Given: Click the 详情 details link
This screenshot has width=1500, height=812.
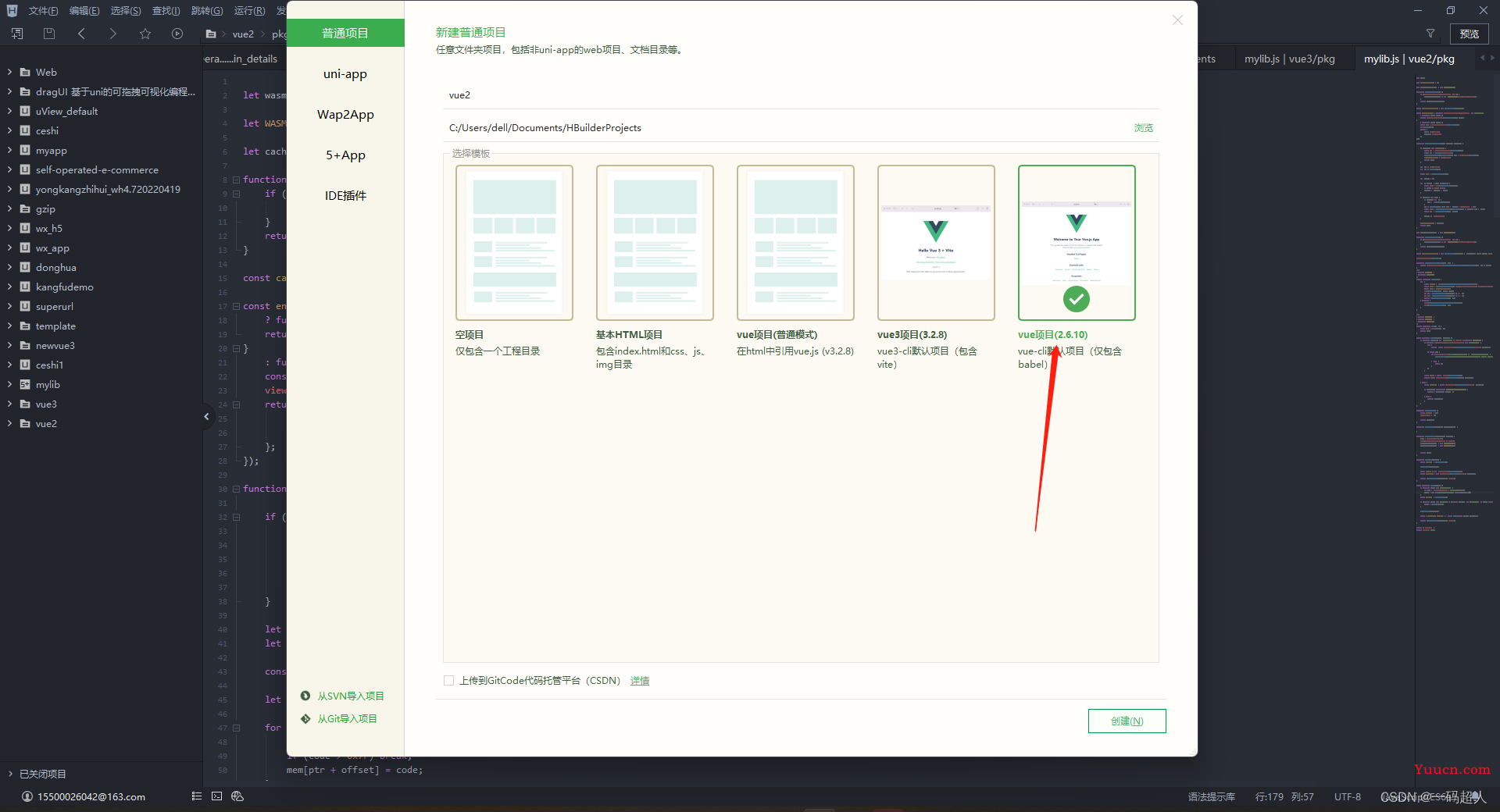Looking at the screenshot, I should (640, 680).
